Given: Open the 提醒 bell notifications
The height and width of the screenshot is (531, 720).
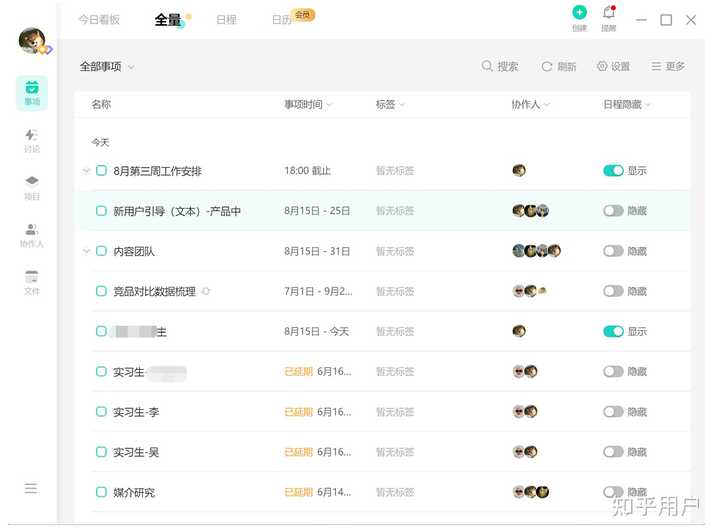Looking at the screenshot, I should pyautogui.click(x=608, y=13).
